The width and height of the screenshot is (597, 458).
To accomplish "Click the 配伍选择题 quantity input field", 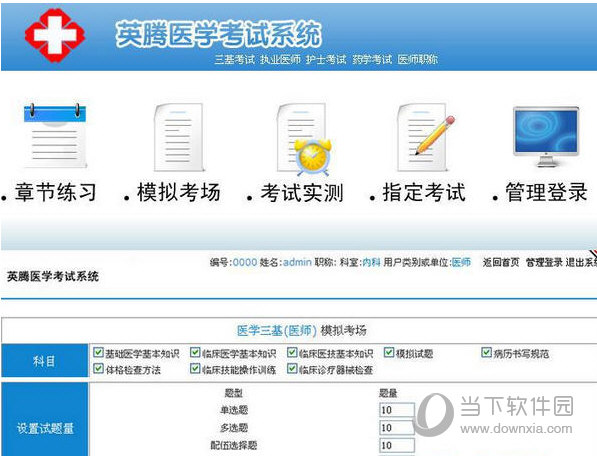I will click(397, 445).
